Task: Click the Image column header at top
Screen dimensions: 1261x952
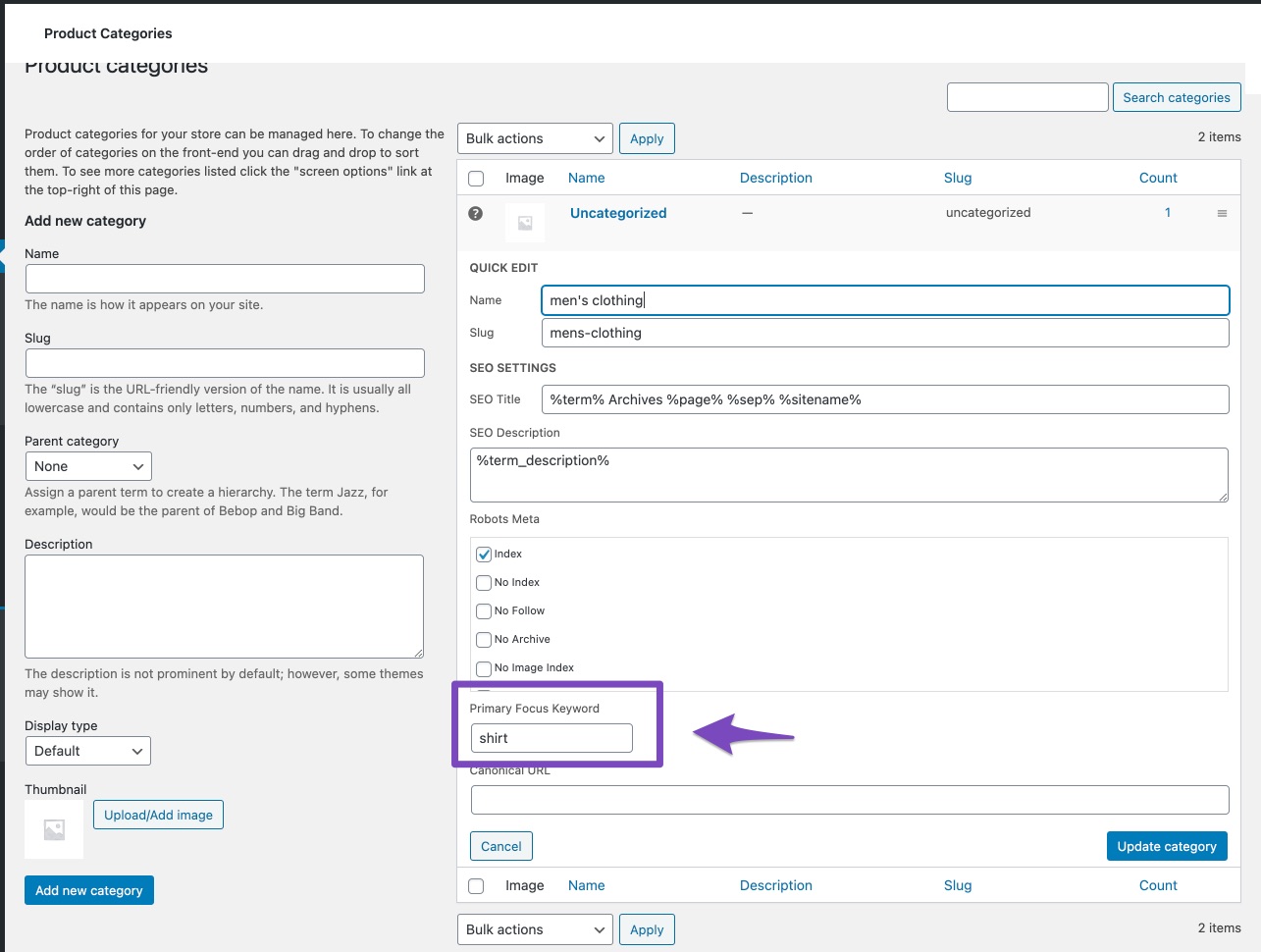Action: [x=525, y=178]
